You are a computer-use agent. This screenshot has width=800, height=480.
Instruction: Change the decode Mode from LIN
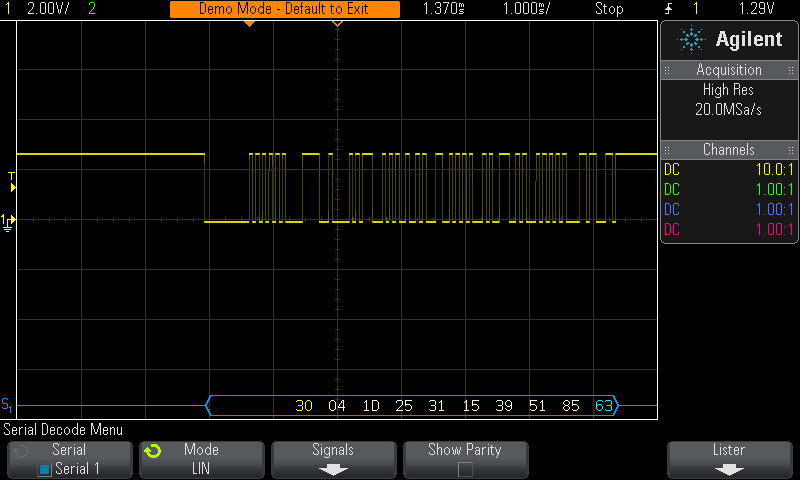pyautogui.click(x=202, y=460)
